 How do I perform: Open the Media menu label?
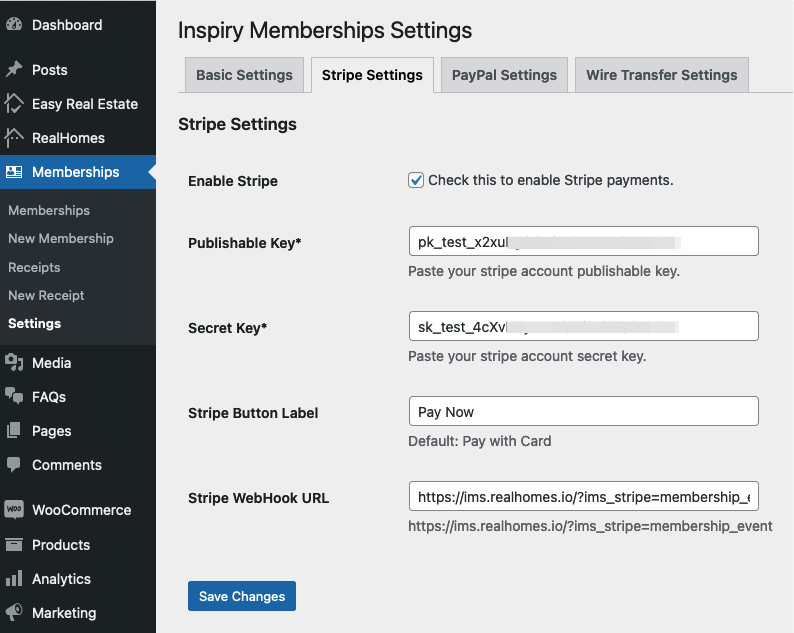pyautogui.click(x=52, y=363)
